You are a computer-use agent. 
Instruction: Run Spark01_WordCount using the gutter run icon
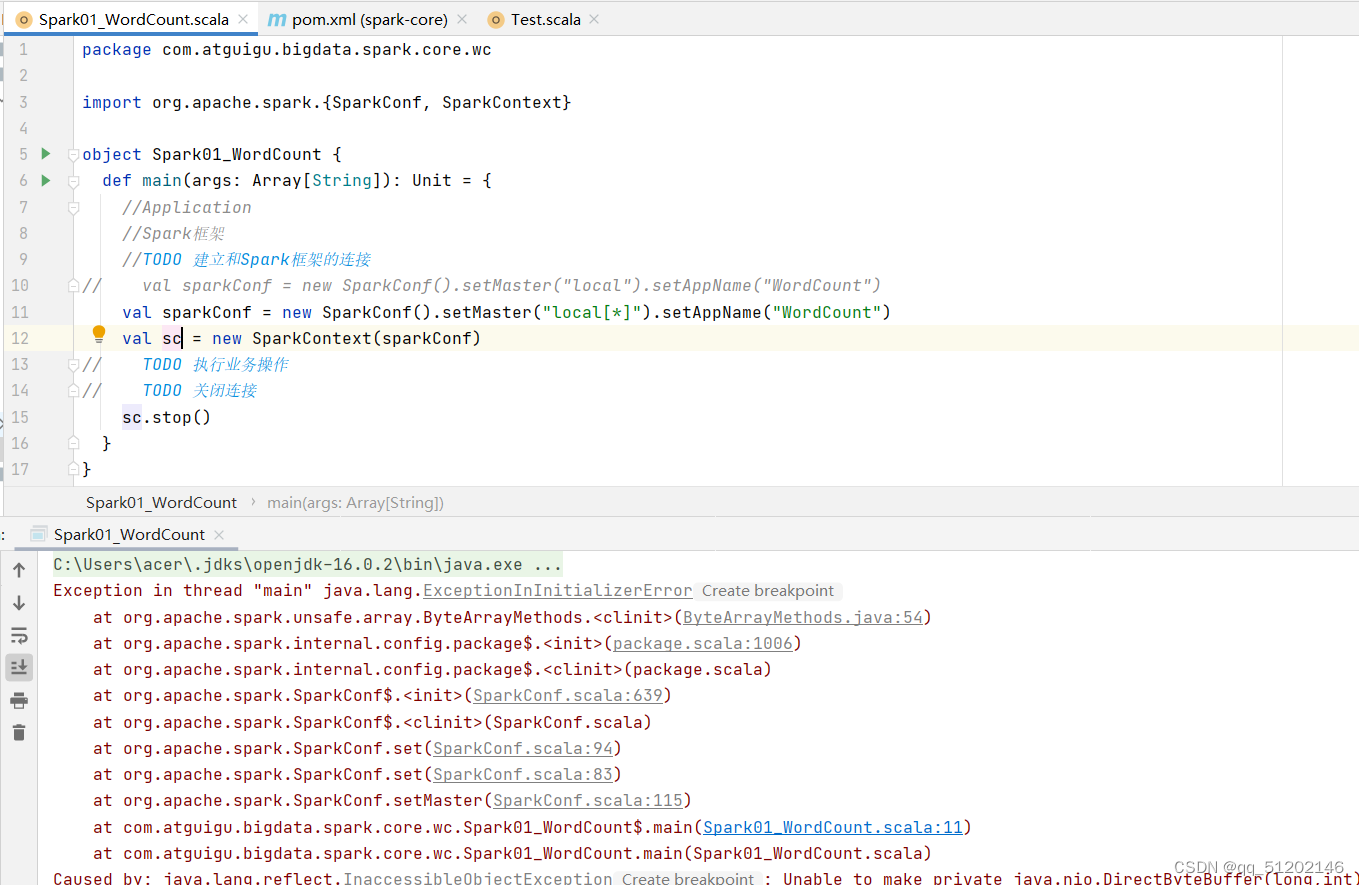tap(45, 154)
